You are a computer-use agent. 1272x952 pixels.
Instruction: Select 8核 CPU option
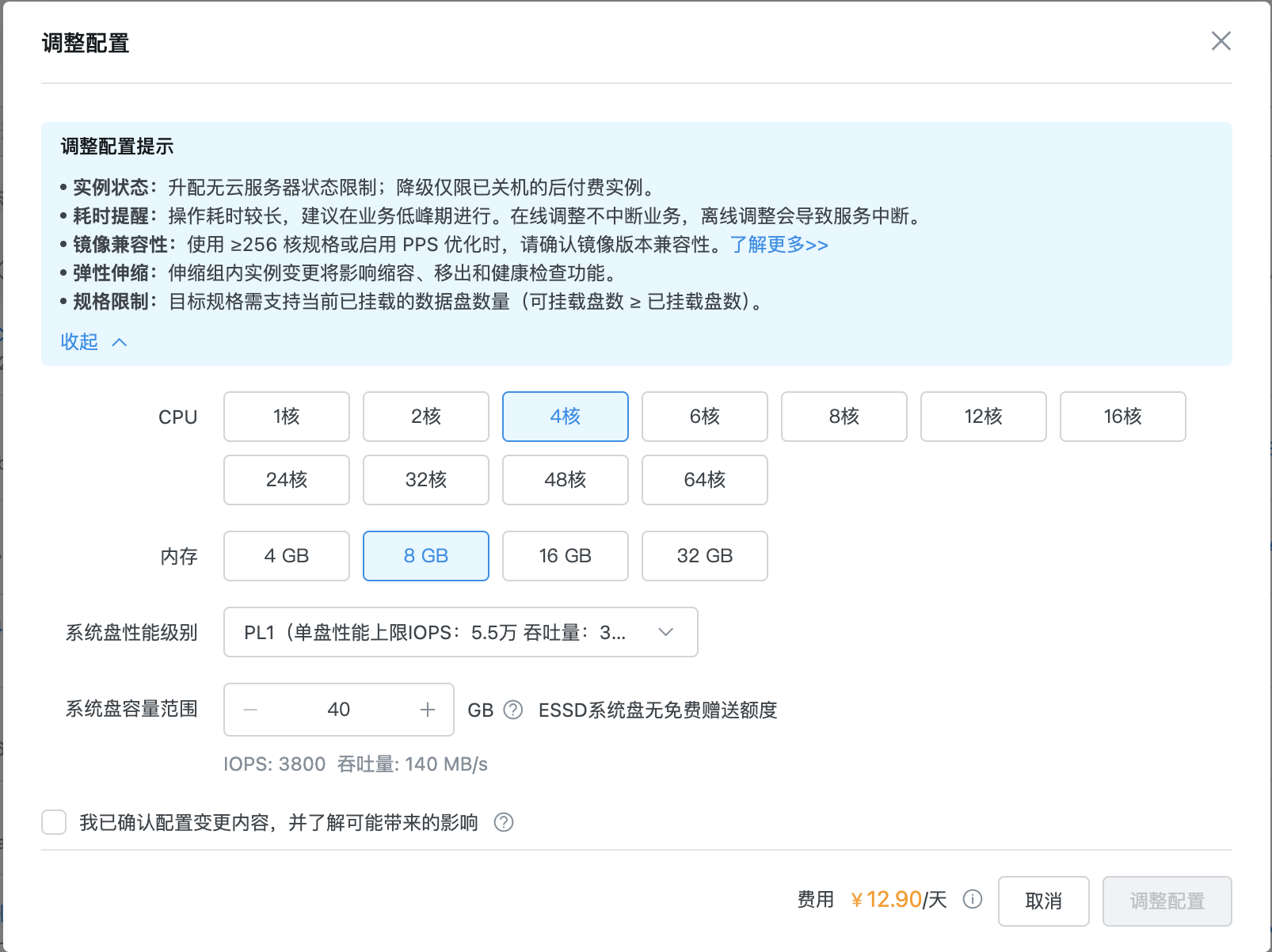844,417
